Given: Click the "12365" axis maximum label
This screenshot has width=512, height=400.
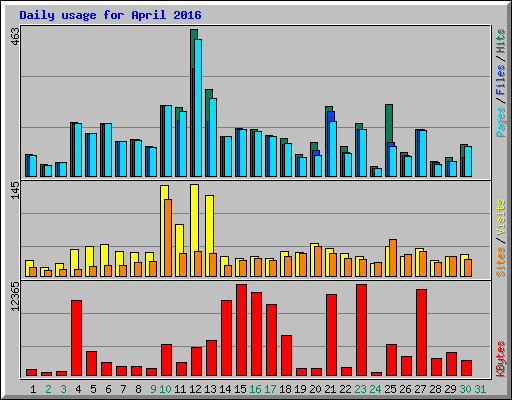Looking at the screenshot, I should 15,296.
